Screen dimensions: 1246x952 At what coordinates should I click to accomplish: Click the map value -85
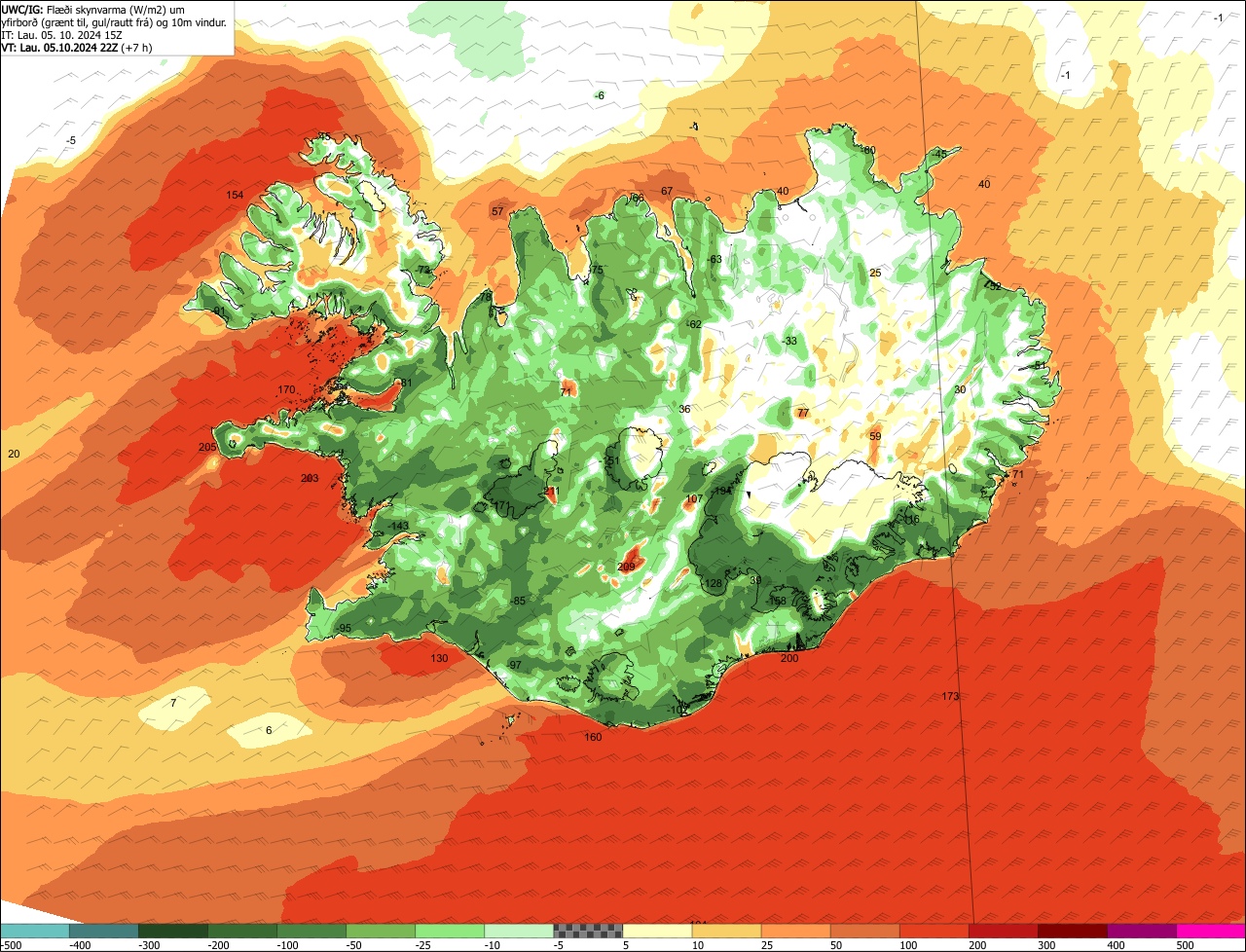[x=518, y=602]
